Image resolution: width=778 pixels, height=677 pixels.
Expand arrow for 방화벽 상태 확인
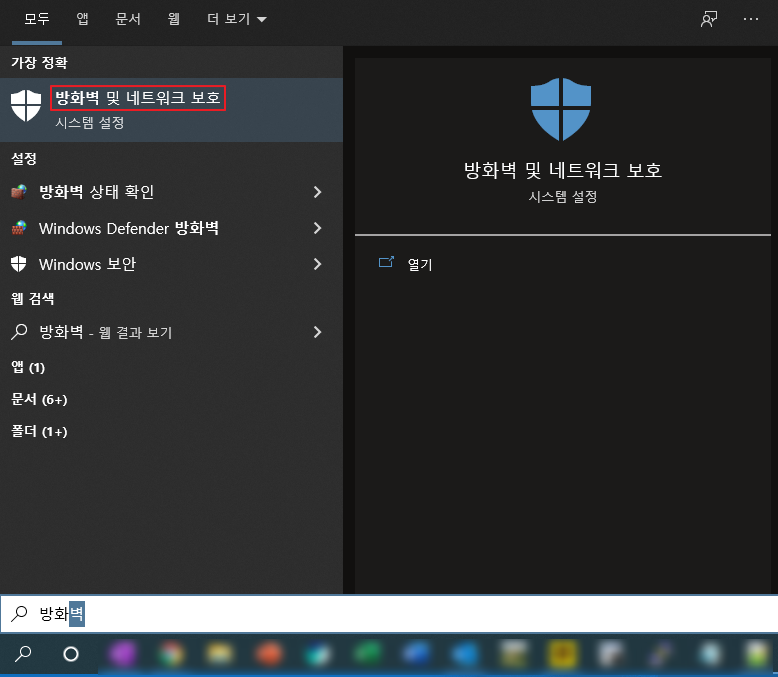coord(318,192)
